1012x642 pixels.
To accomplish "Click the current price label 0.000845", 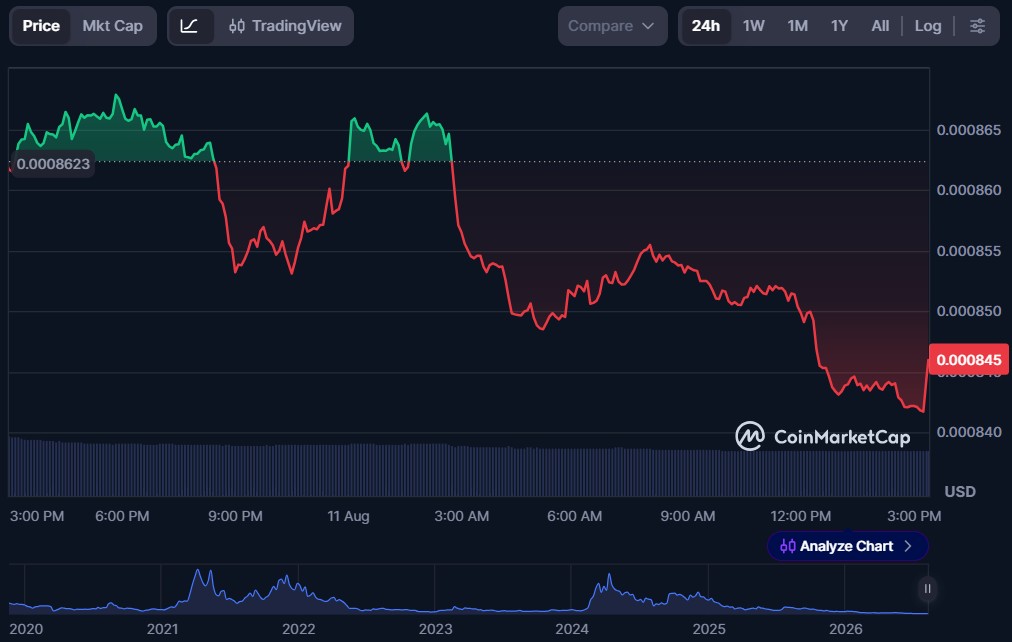I will [968, 359].
